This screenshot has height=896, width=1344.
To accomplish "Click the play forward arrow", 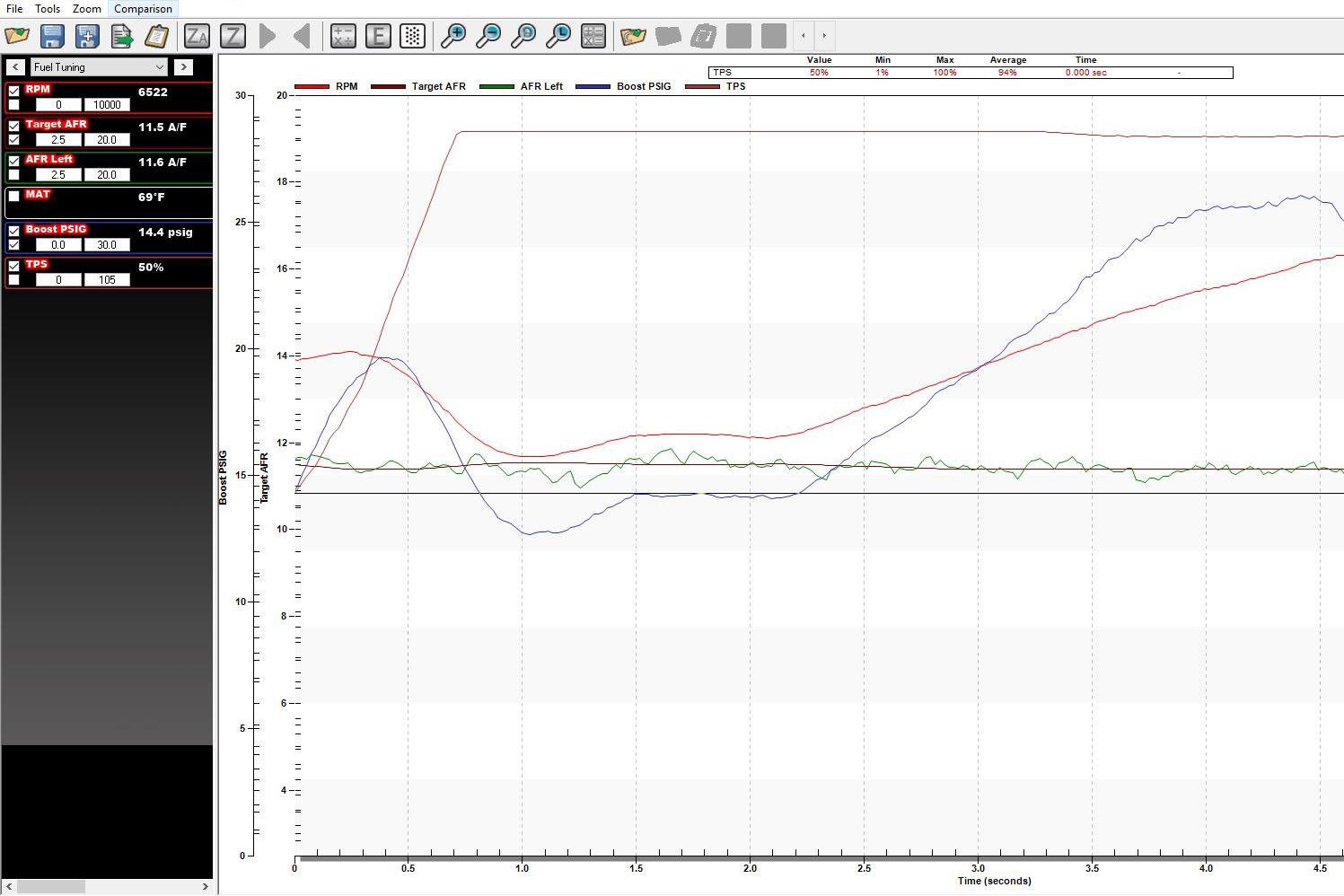I will tap(268, 37).
